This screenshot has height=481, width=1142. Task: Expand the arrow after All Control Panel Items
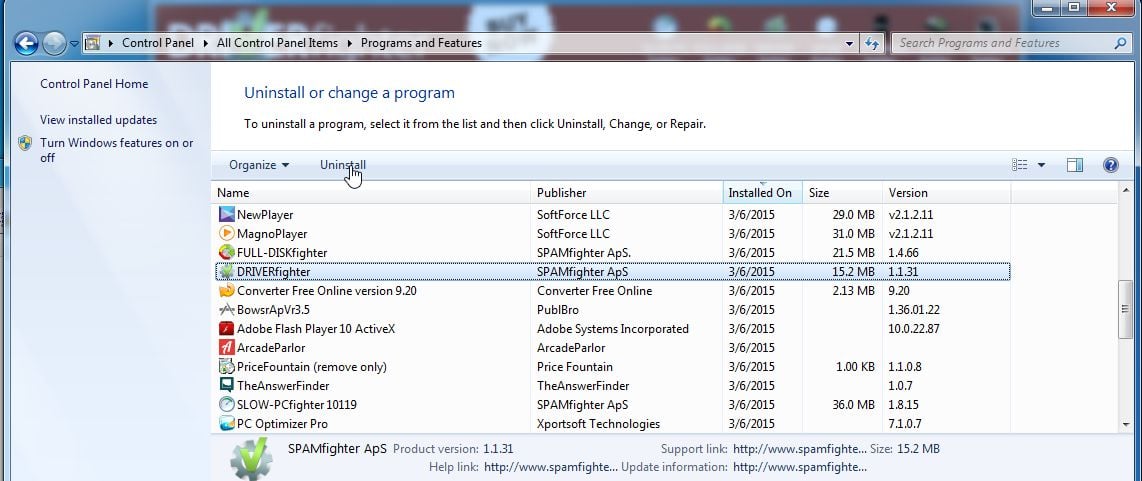coord(350,43)
